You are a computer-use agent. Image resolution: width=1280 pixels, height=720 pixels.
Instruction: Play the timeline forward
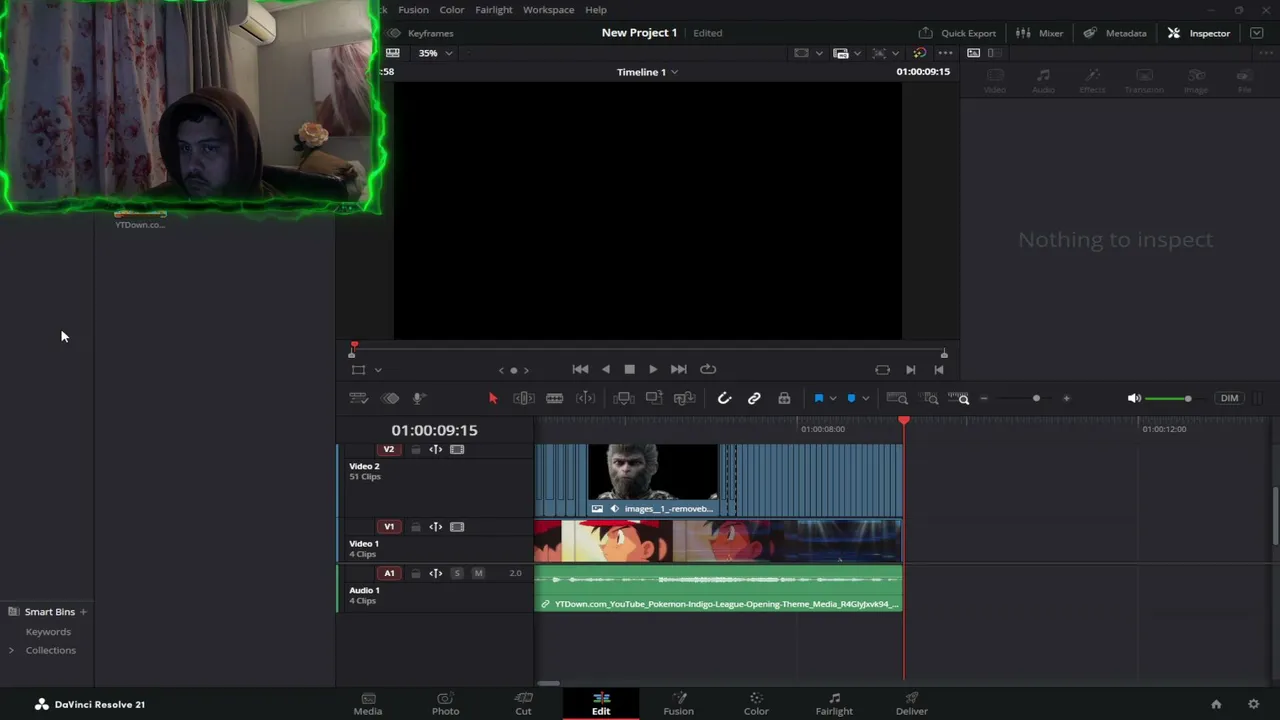click(653, 369)
